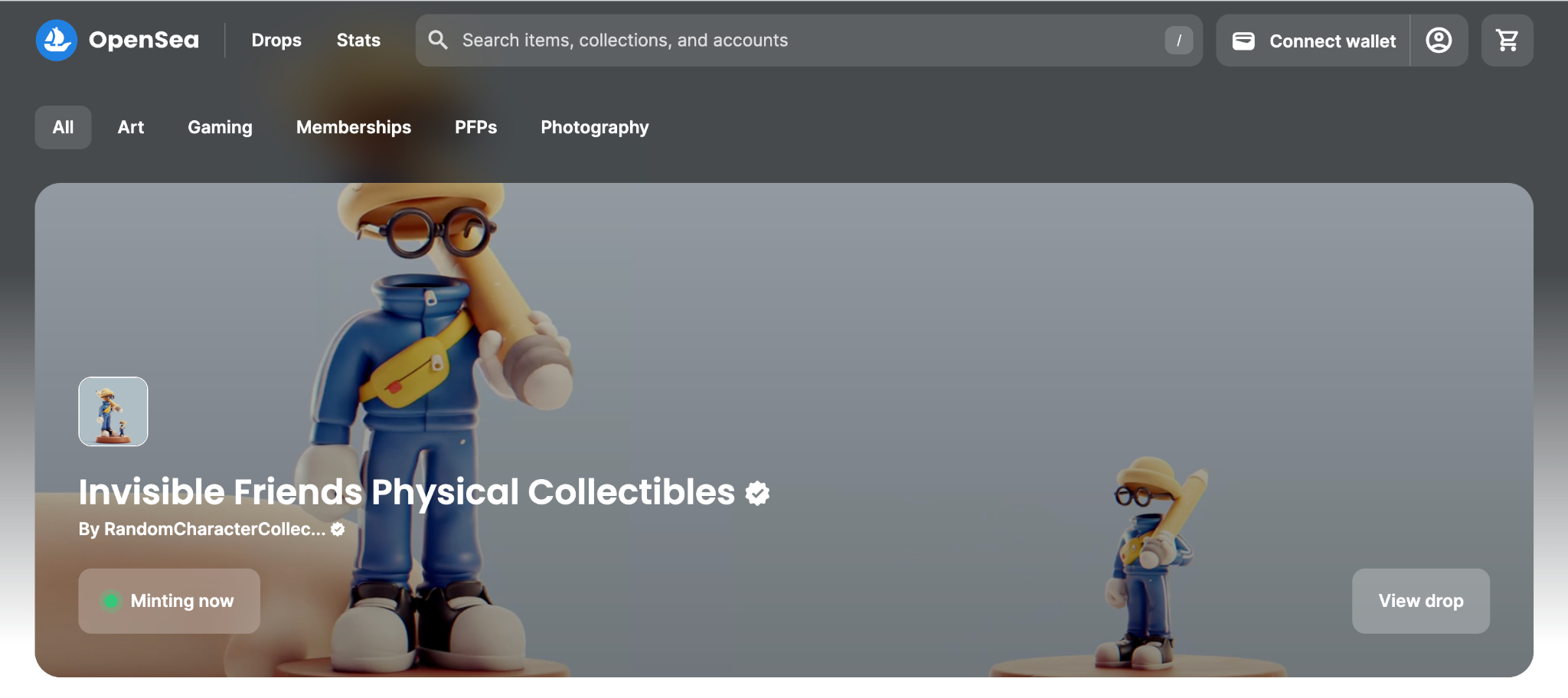This screenshot has height=698, width=1568.
Task: Open the account profile icon
Action: (1439, 41)
